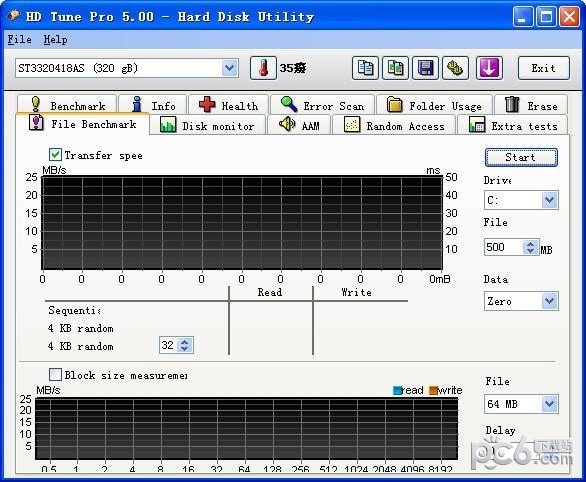Click the copy text to clipboard icon

click(x=365, y=68)
